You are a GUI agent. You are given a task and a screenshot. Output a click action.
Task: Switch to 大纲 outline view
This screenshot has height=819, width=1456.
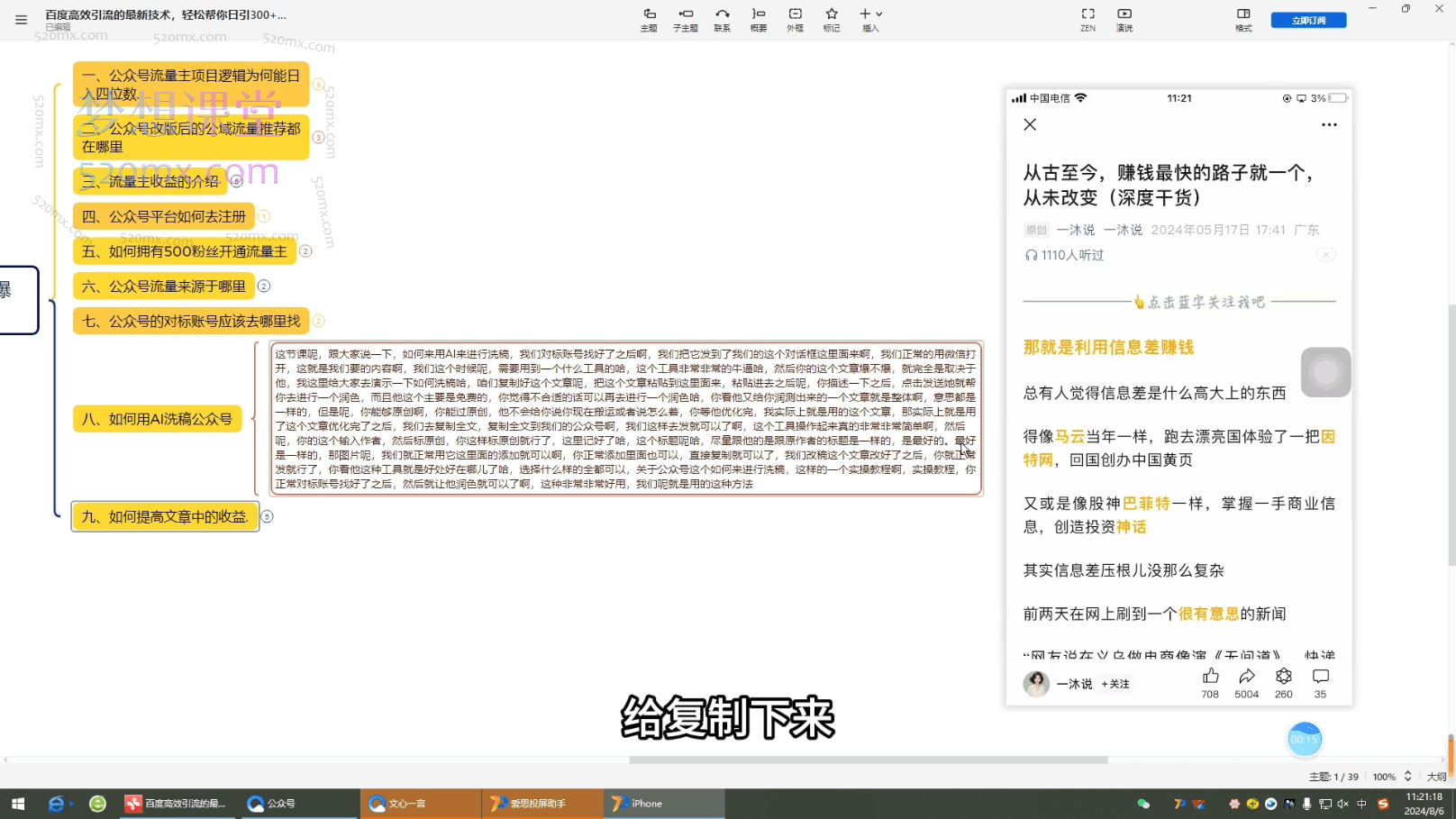point(1436,776)
